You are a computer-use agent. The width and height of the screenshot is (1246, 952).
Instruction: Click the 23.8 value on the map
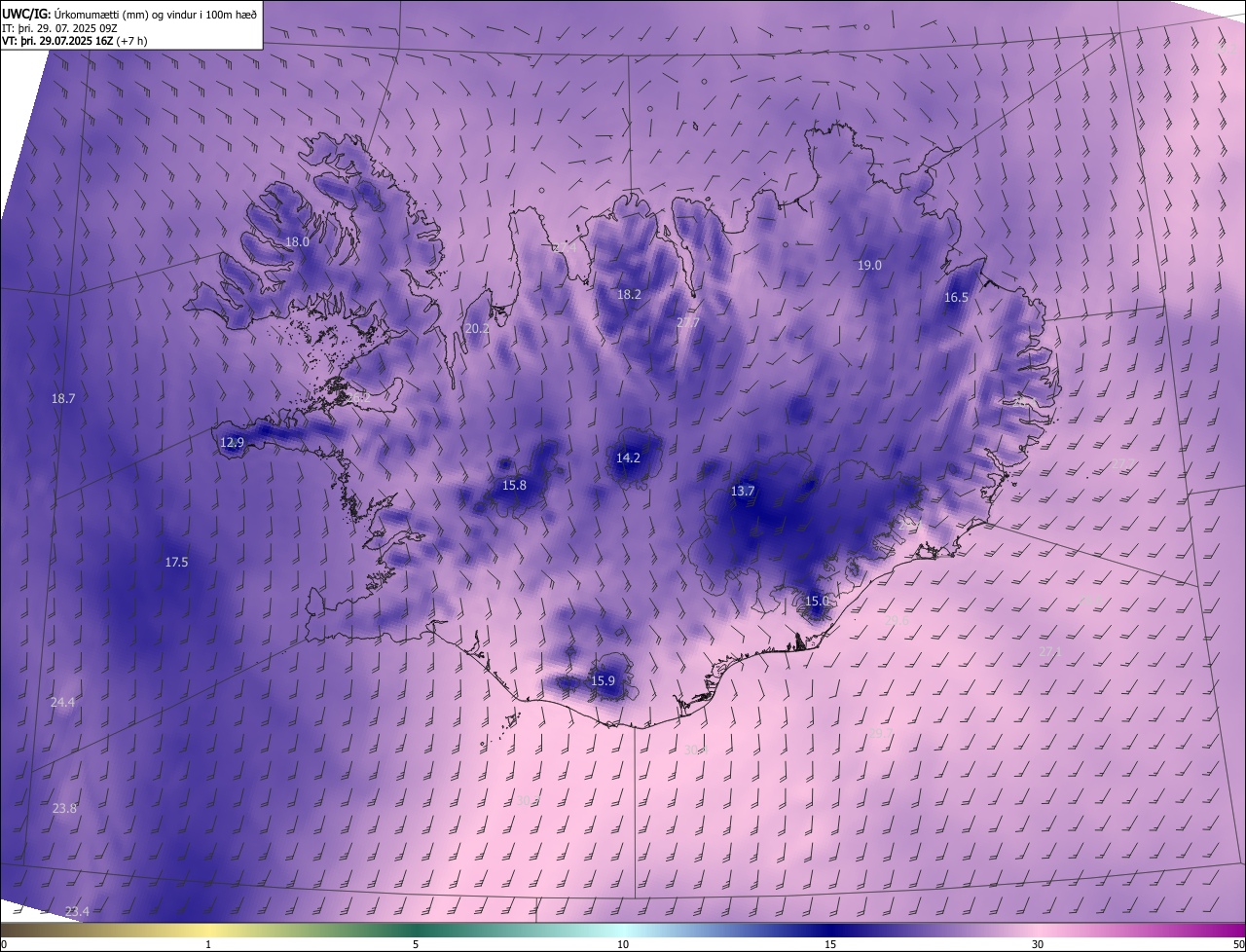tap(64, 808)
